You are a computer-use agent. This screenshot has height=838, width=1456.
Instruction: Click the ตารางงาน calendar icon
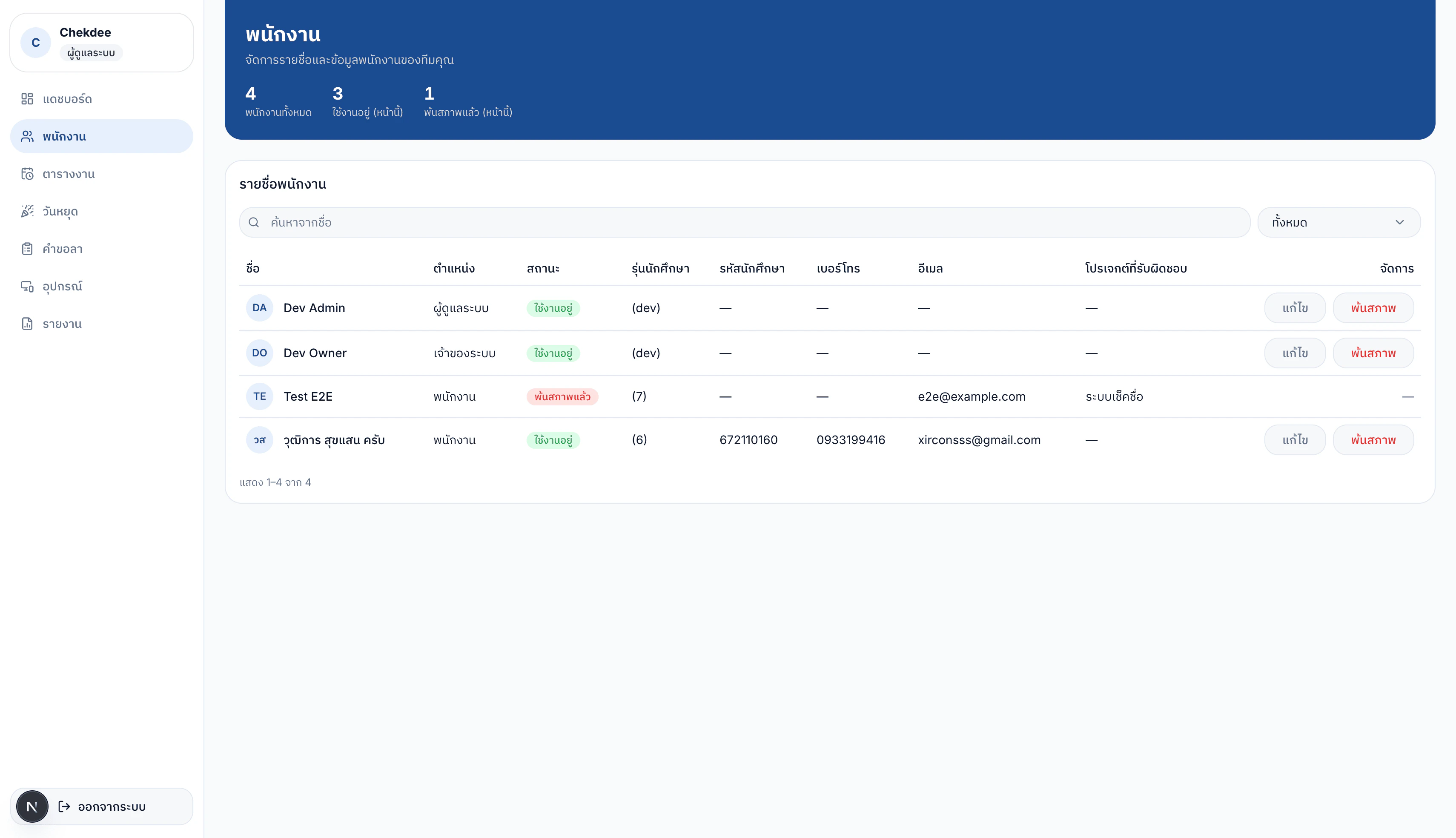coord(27,174)
